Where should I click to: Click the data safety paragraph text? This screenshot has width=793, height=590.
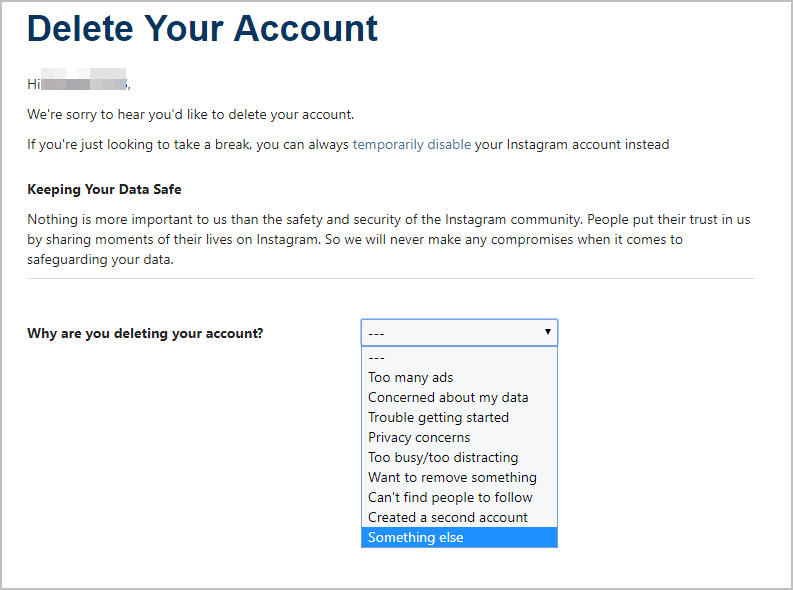(x=388, y=239)
